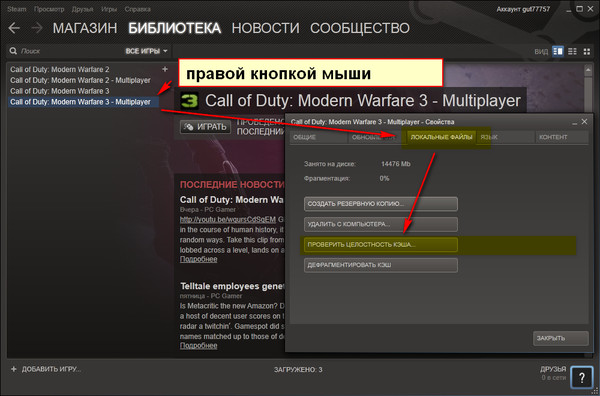Click the forward navigation arrow
Viewport: 600px width, 396px height.
[x=37, y=28]
